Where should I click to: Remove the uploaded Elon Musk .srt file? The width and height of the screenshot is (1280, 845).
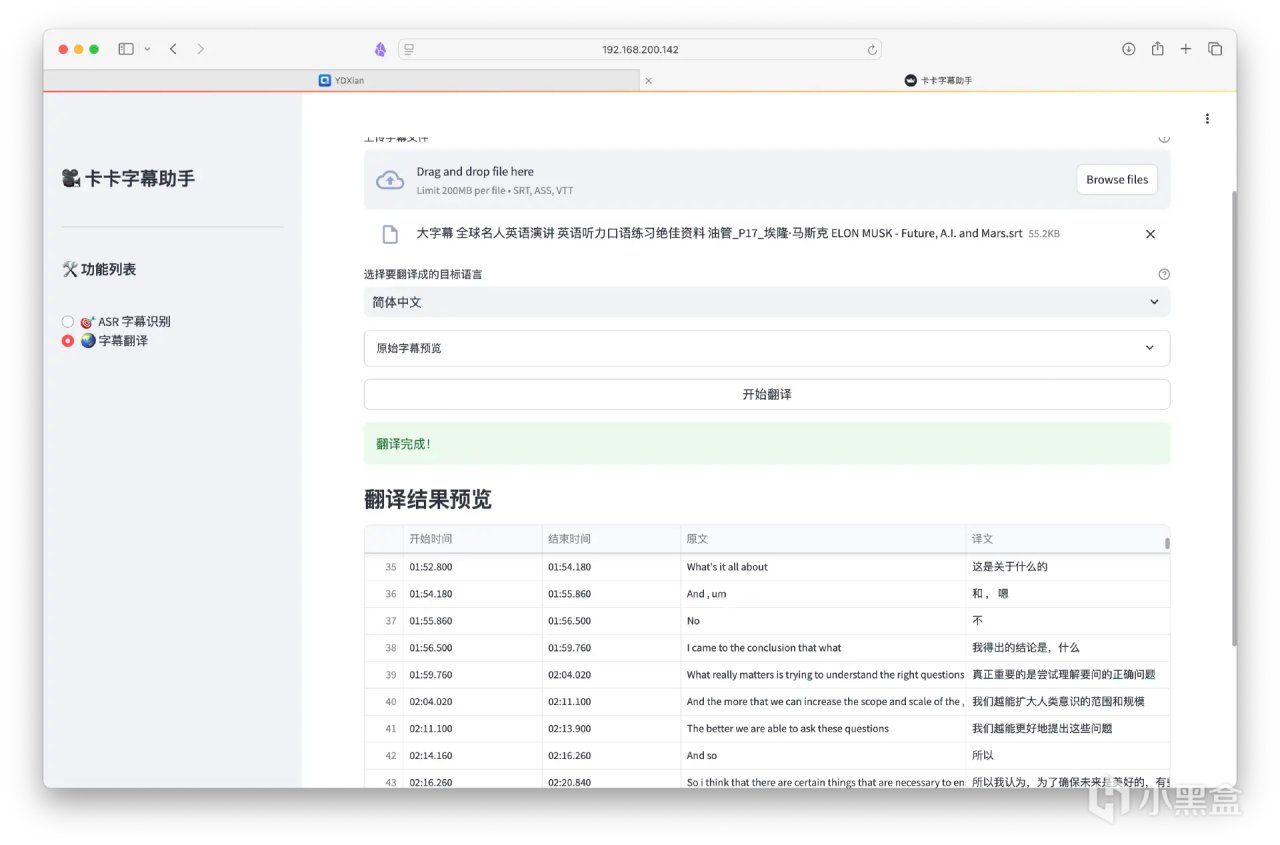[1150, 234]
